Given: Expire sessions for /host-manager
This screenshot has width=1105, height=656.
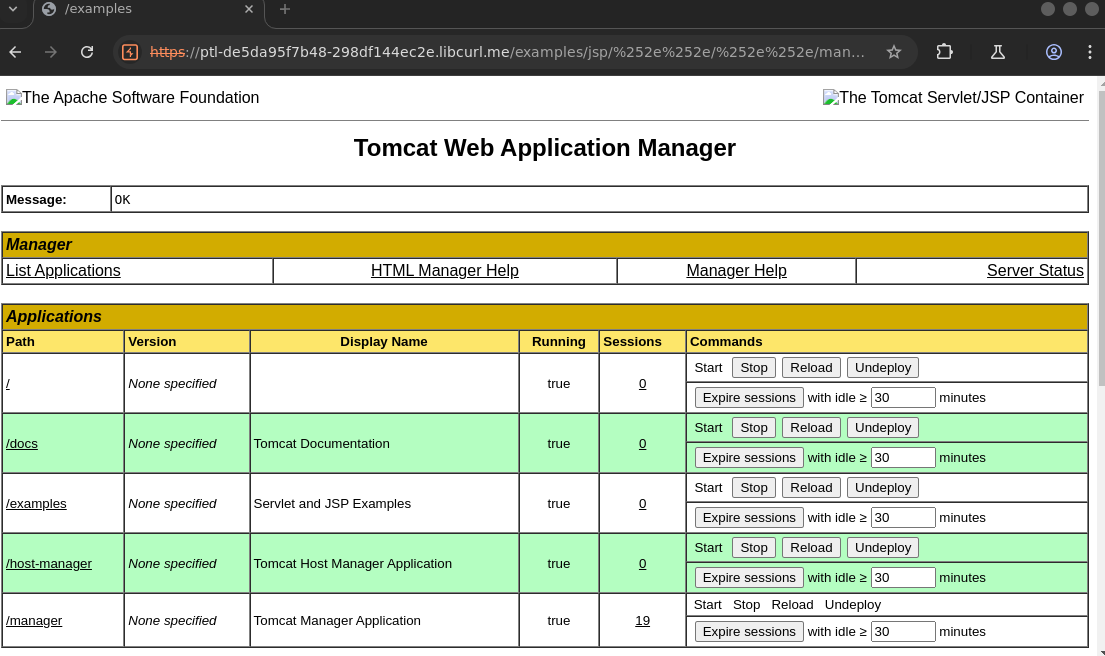Looking at the screenshot, I should (748, 577).
